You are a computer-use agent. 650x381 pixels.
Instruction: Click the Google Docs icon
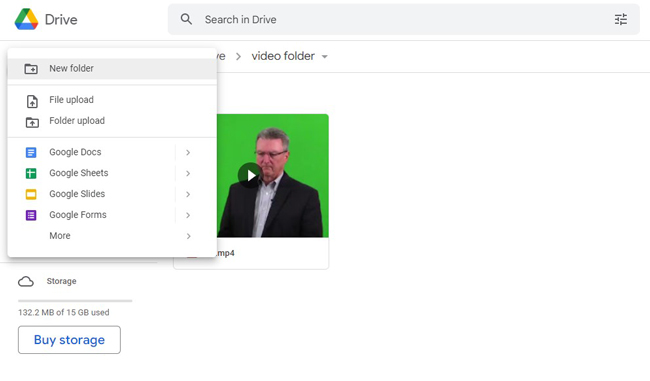[31, 153]
